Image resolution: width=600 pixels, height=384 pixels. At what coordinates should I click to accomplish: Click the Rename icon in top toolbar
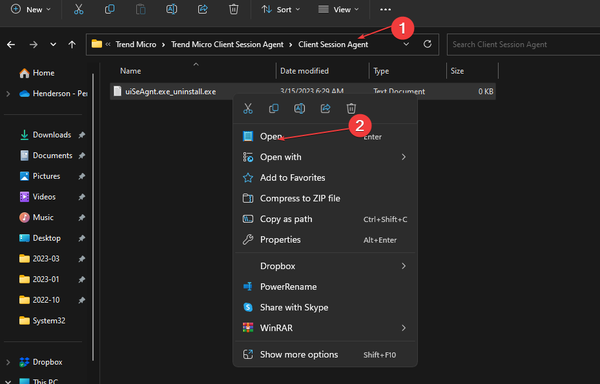coord(171,10)
